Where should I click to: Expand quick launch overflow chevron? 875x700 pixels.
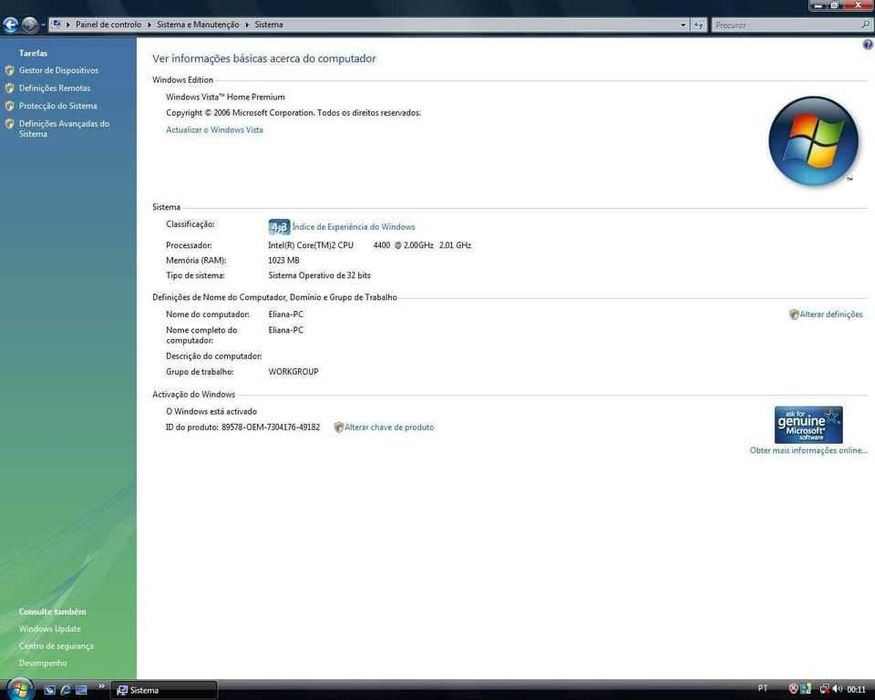101,686
